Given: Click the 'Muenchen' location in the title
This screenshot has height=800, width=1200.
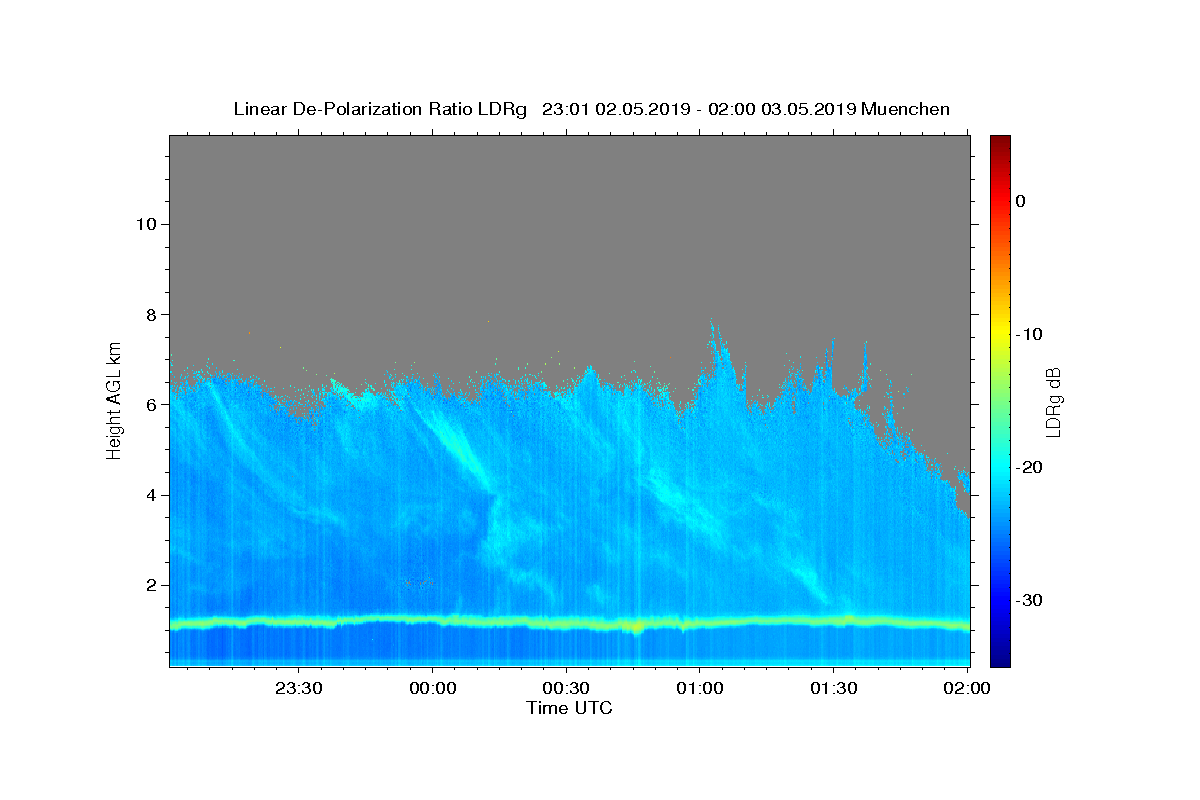Looking at the screenshot, I should pyautogui.click(x=905, y=109).
